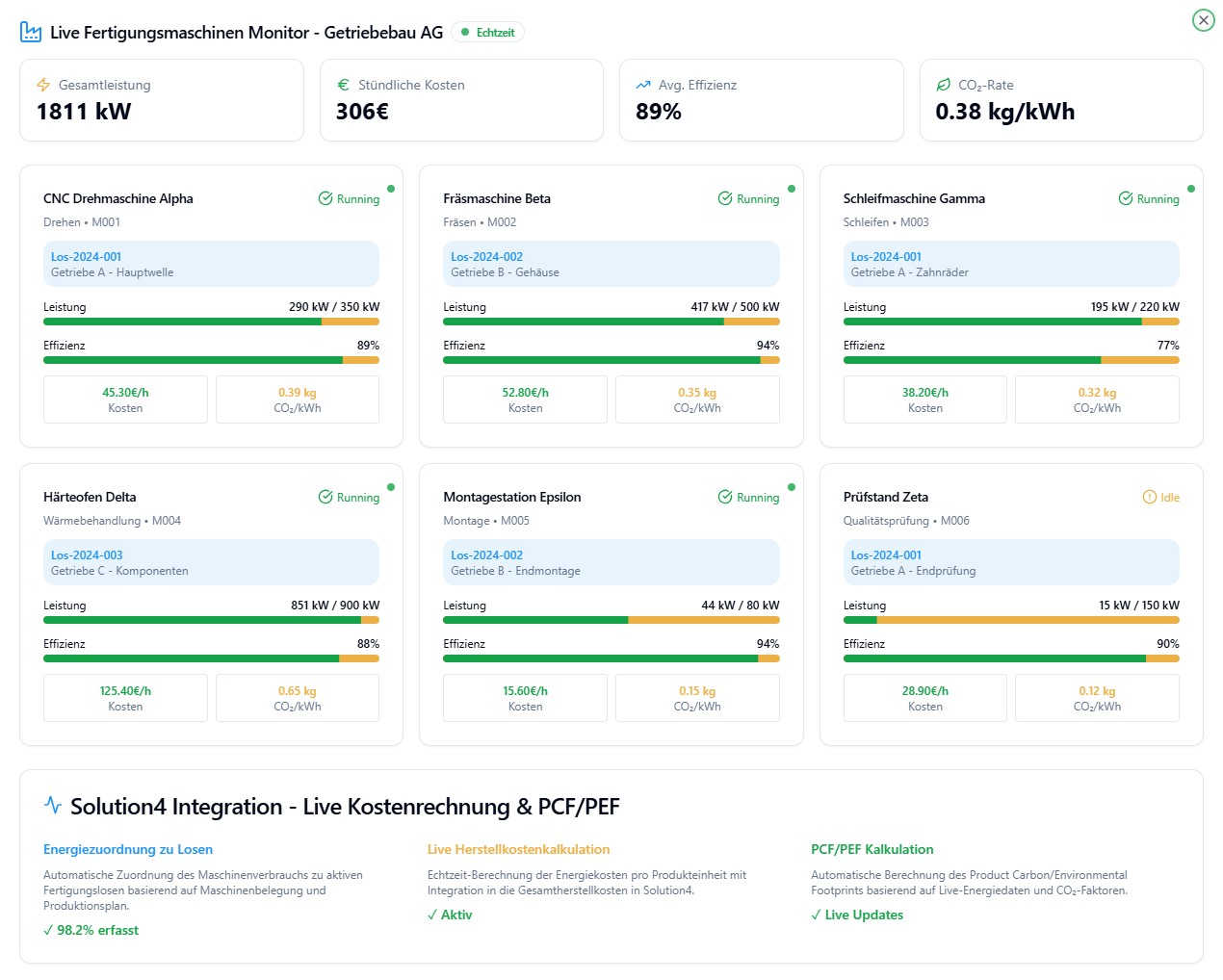Click Running check icon on CNC Drehmaschine Alpha
Viewport: 1223px width, 980px height.
point(325,199)
